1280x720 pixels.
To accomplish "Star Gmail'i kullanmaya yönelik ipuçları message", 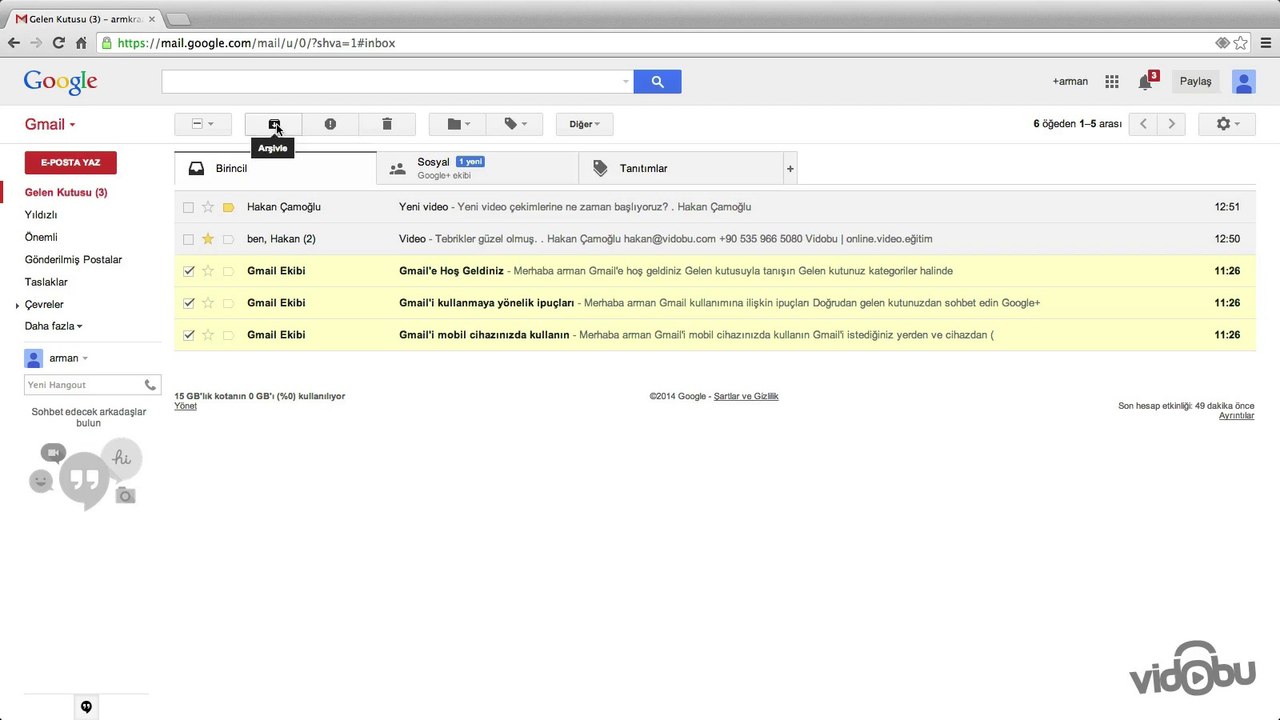I will 208,303.
